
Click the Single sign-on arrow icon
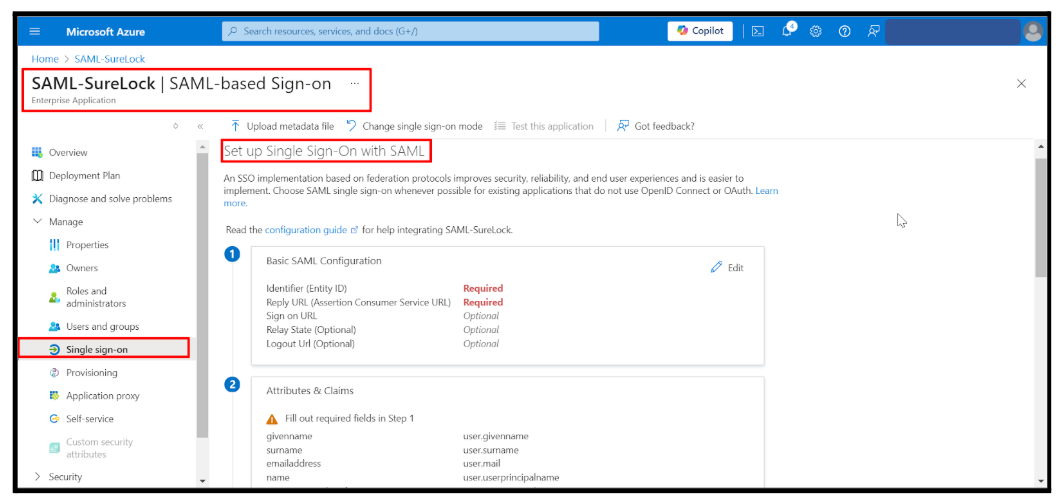[x=55, y=349]
